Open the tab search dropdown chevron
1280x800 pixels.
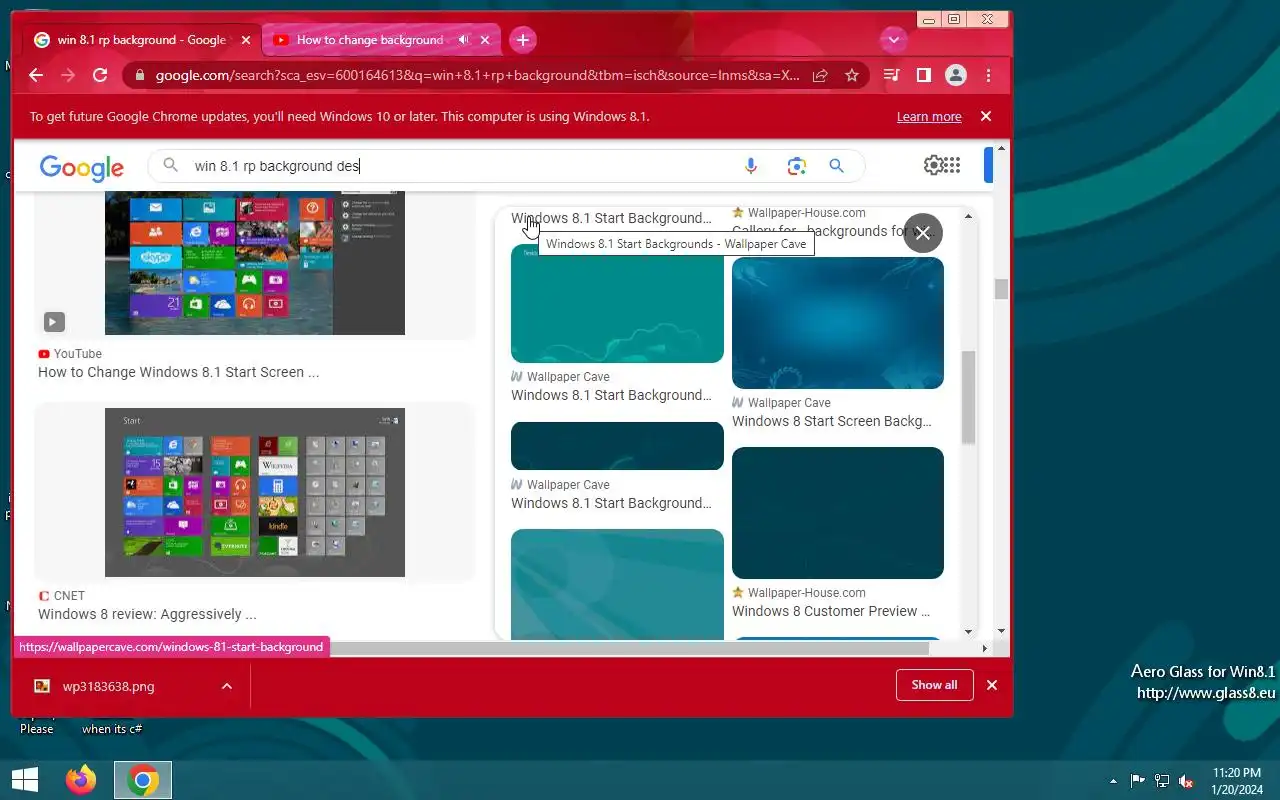pos(893,40)
